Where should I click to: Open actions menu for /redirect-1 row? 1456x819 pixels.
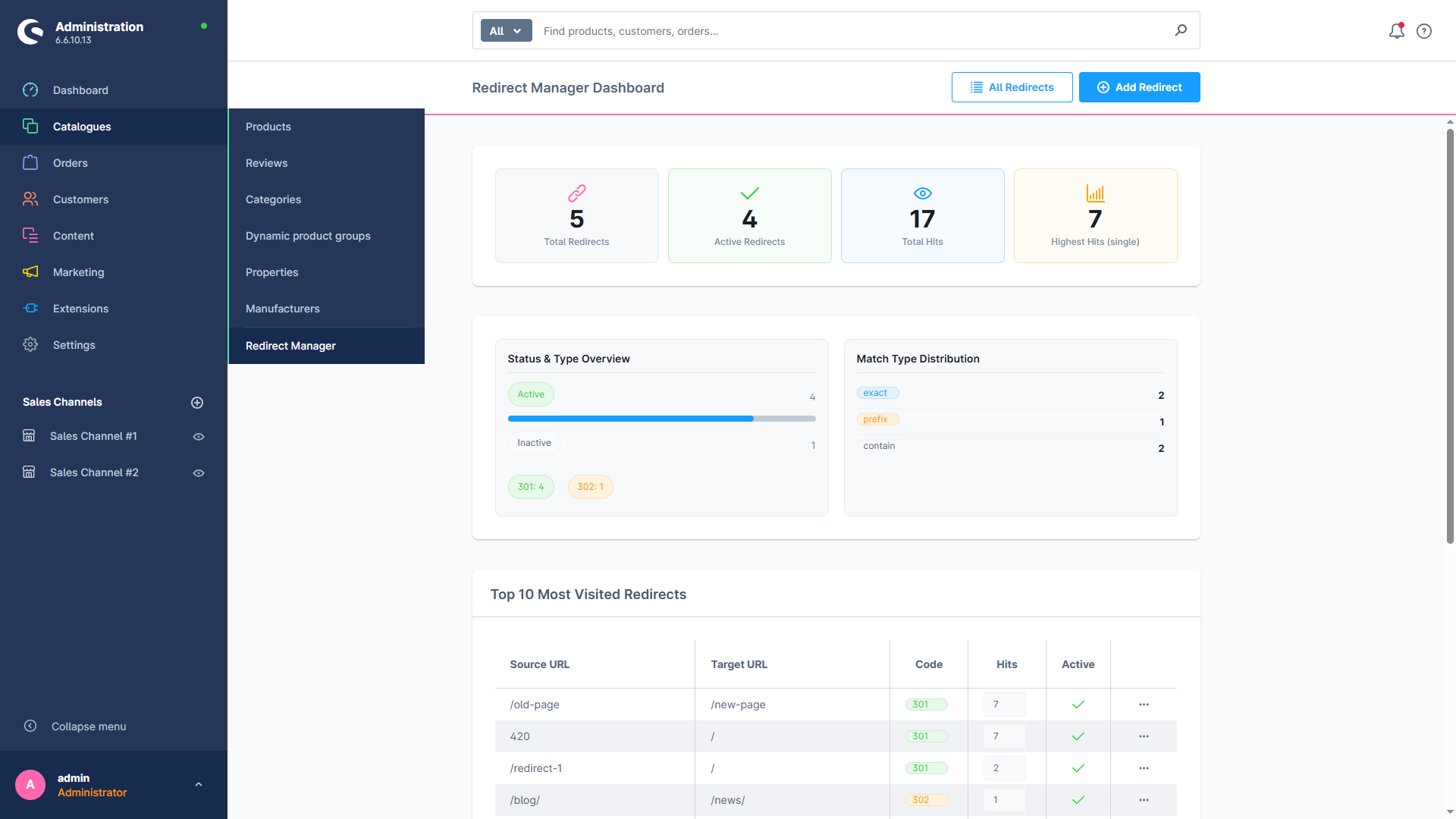pyautogui.click(x=1144, y=768)
